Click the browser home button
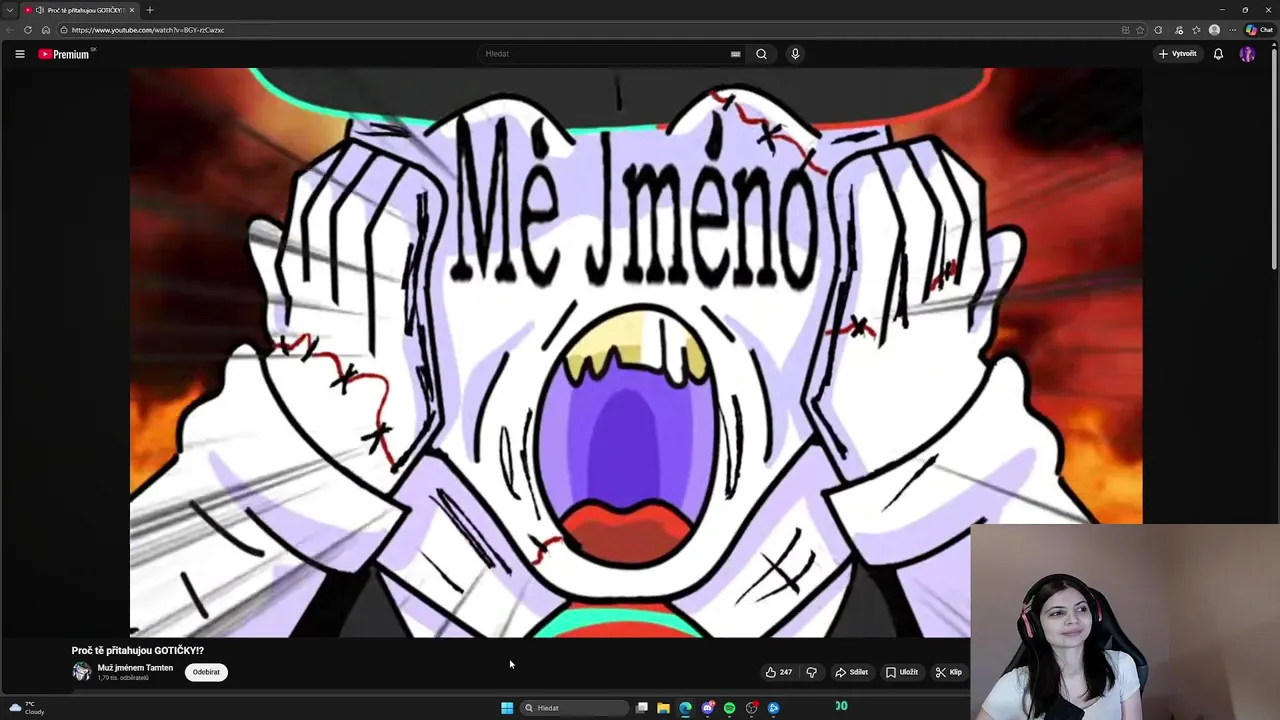 pyautogui.click(x=45, y=30)
